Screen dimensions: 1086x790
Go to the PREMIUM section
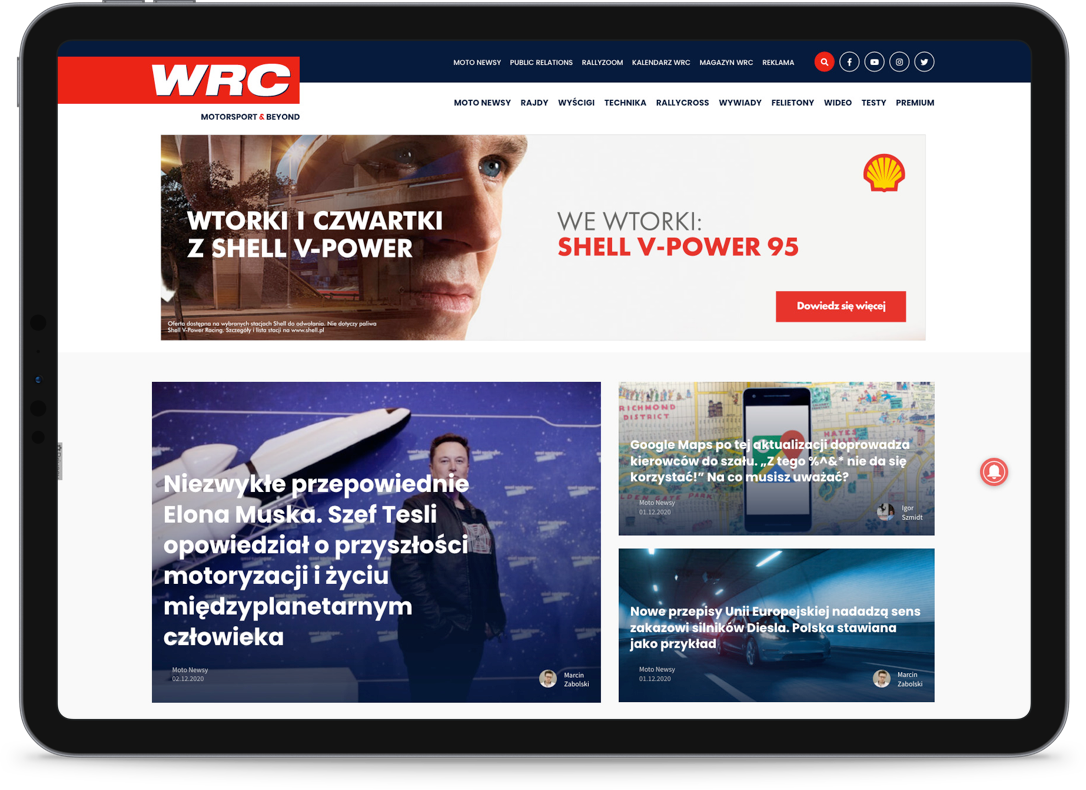(915, 102)
